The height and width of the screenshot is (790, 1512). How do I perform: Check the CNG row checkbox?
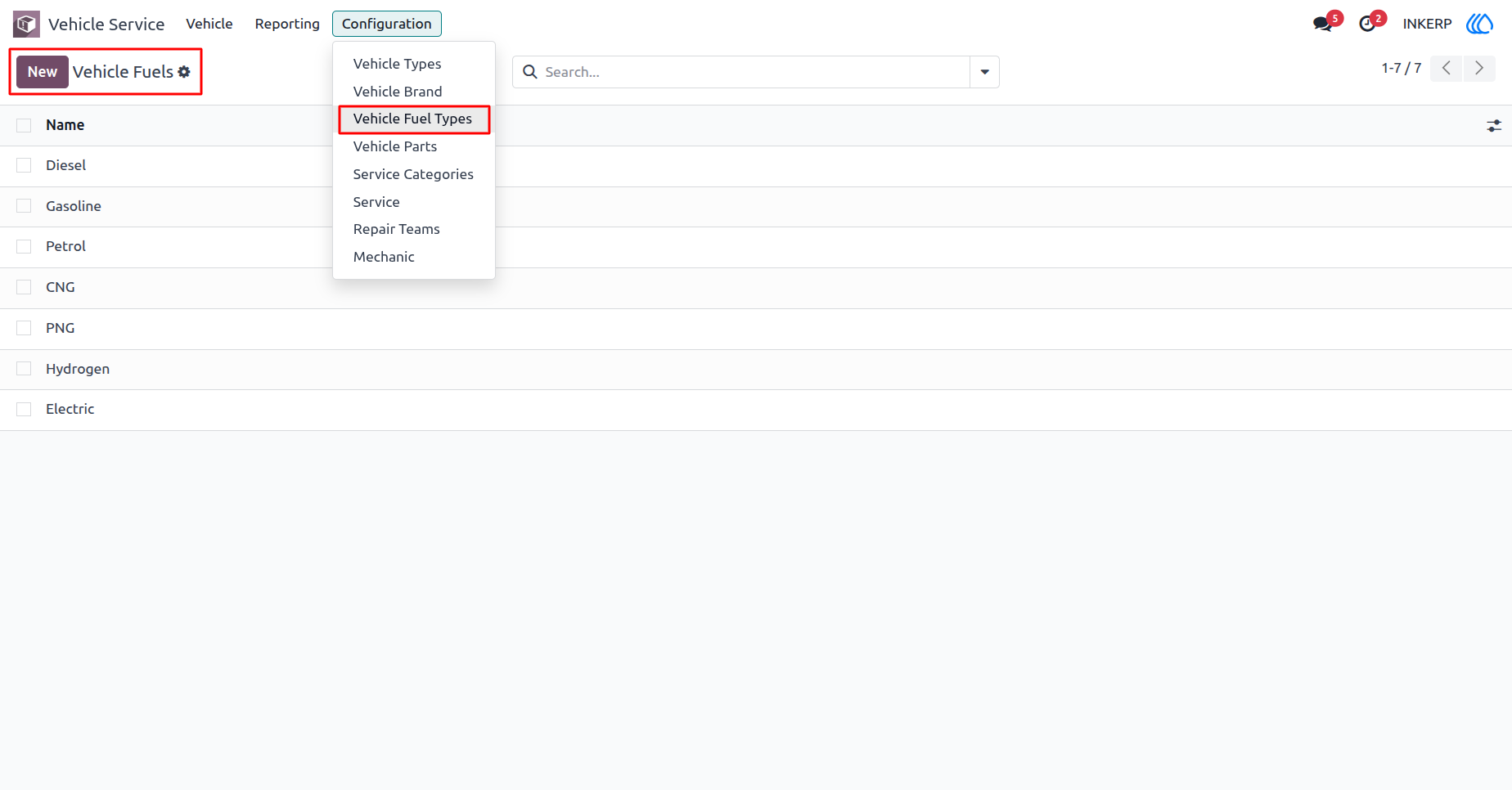[x=24, y=287]
